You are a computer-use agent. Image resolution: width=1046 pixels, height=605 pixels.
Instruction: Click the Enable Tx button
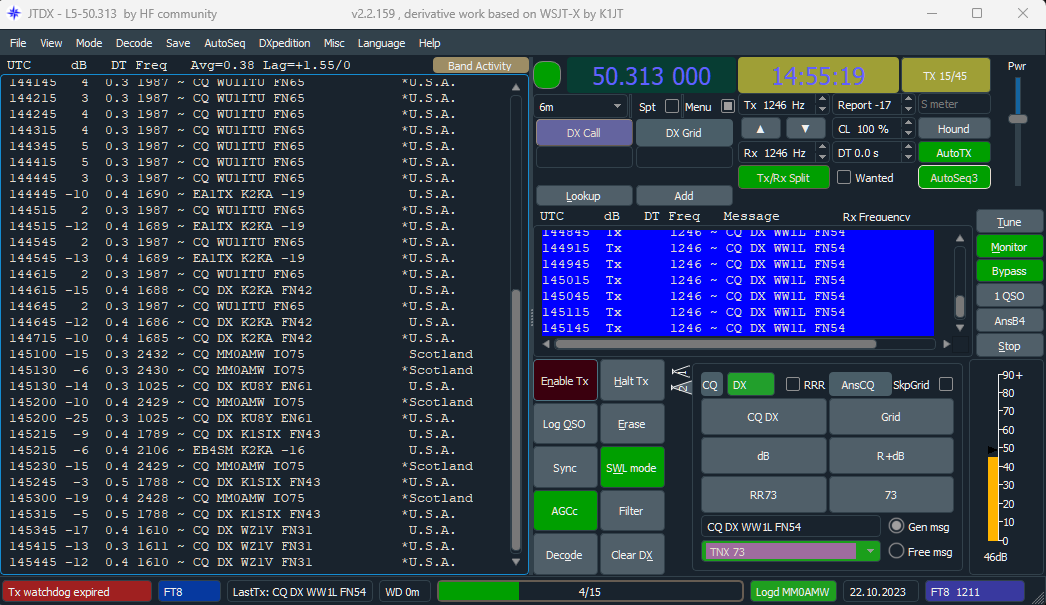564,381
